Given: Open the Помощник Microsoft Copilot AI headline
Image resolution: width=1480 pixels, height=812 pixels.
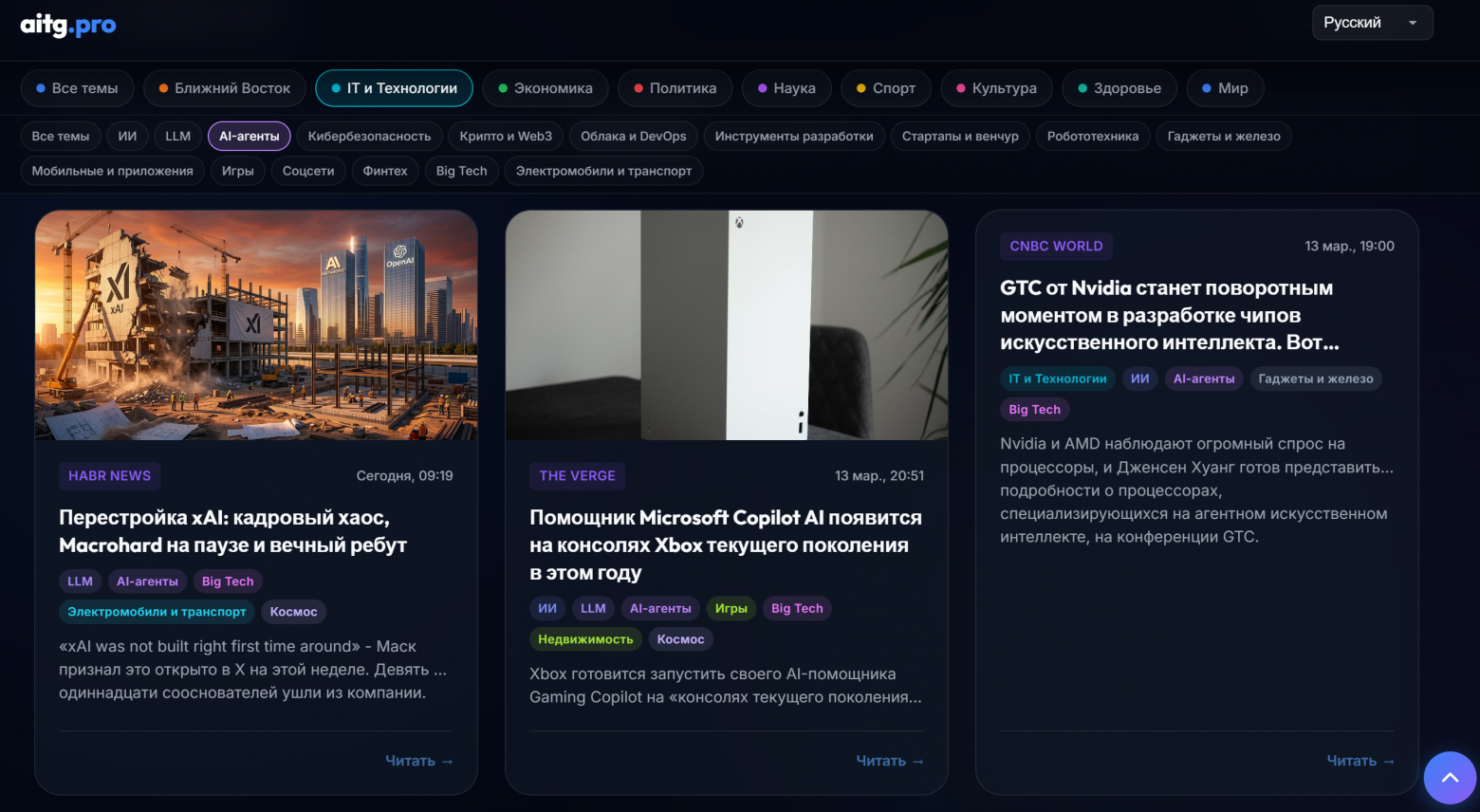Looking at the screenshot, I should click(x=726, y=545).
